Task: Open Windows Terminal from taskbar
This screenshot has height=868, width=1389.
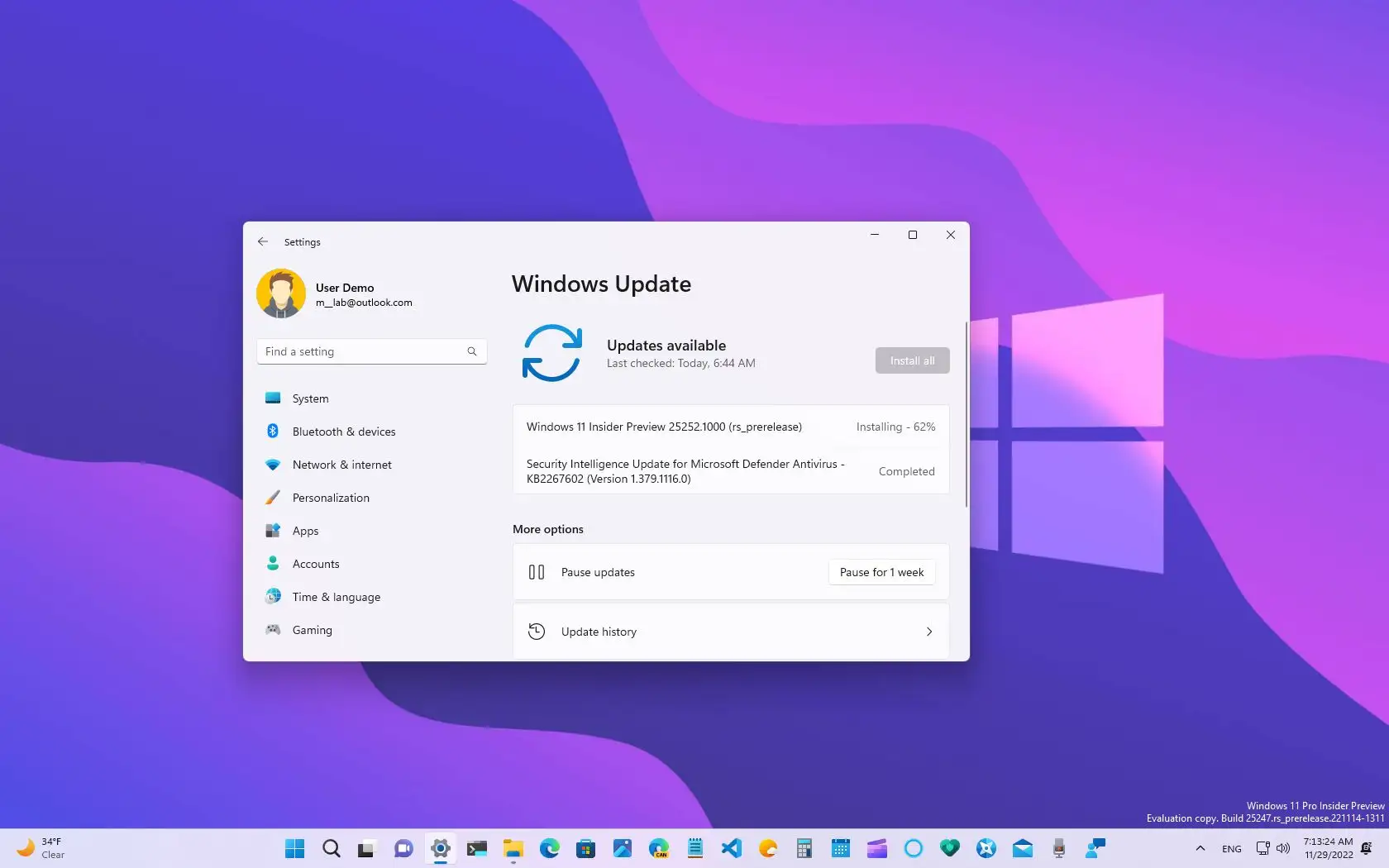Action: click(477, 848)
